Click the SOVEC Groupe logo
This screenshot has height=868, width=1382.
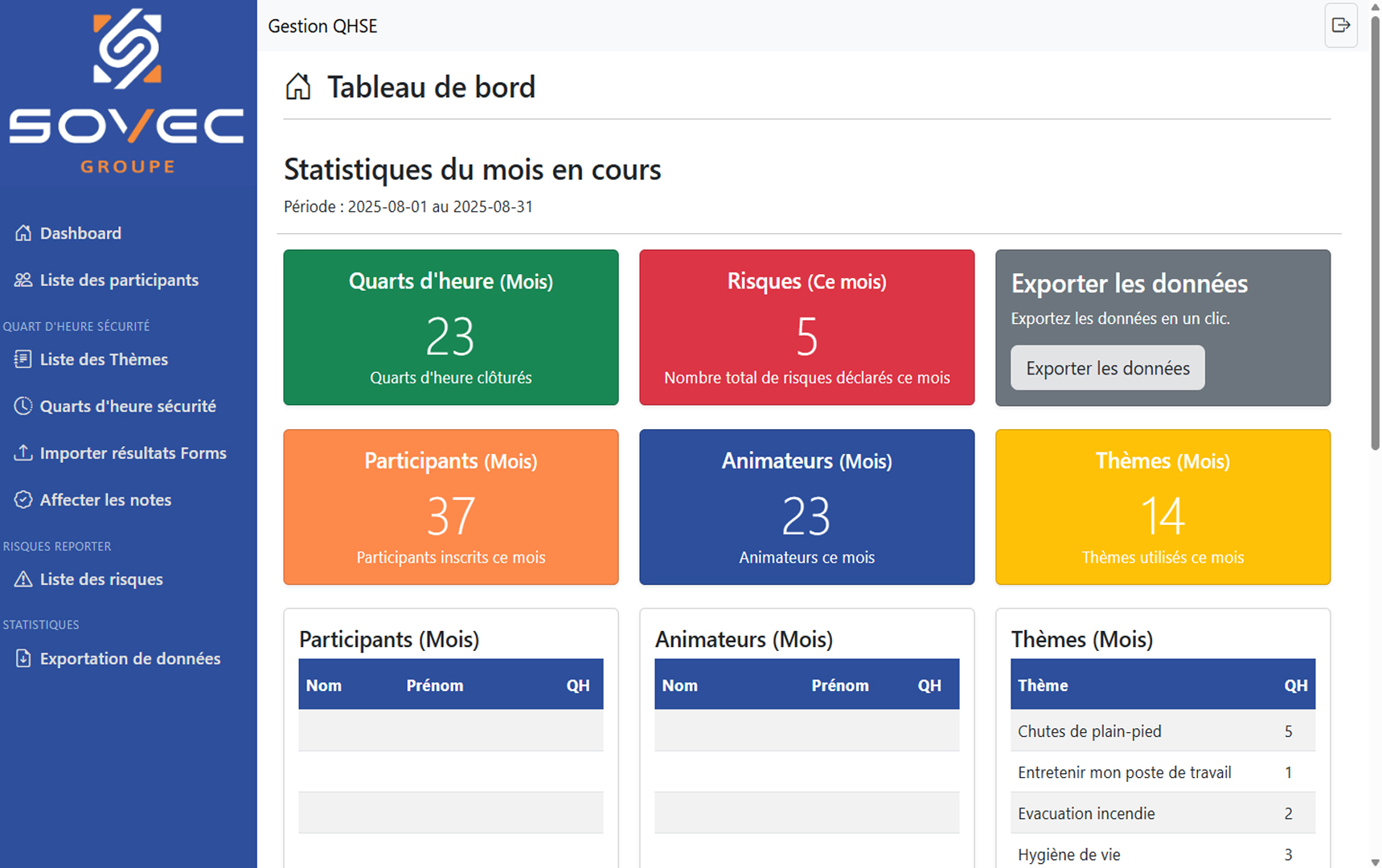tap(127, 92)
